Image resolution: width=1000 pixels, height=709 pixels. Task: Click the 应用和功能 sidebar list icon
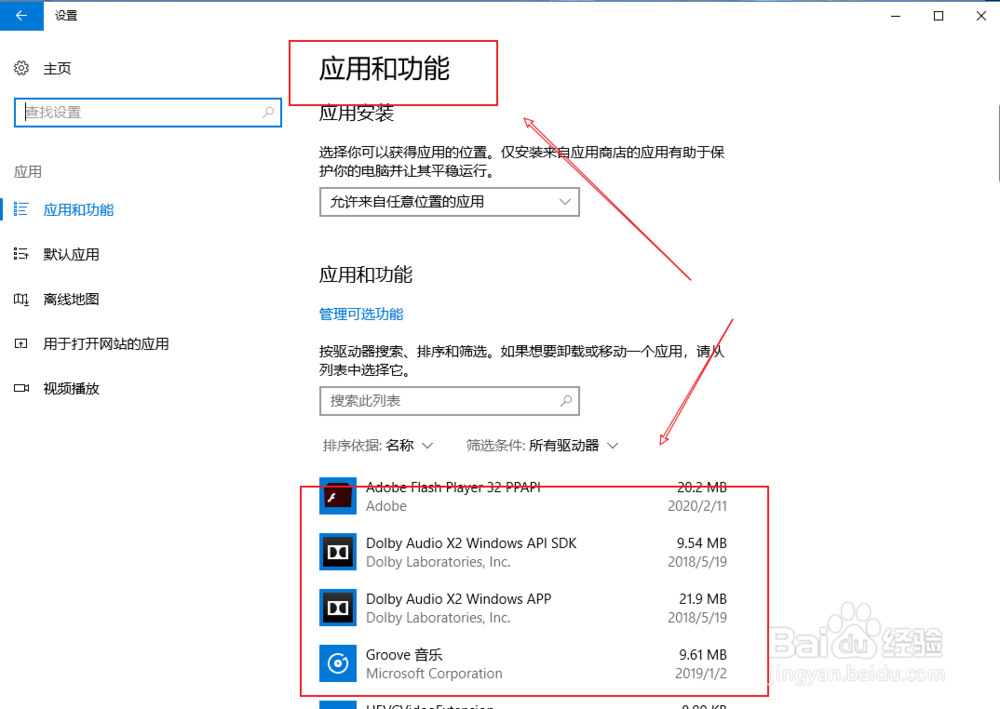21,209
